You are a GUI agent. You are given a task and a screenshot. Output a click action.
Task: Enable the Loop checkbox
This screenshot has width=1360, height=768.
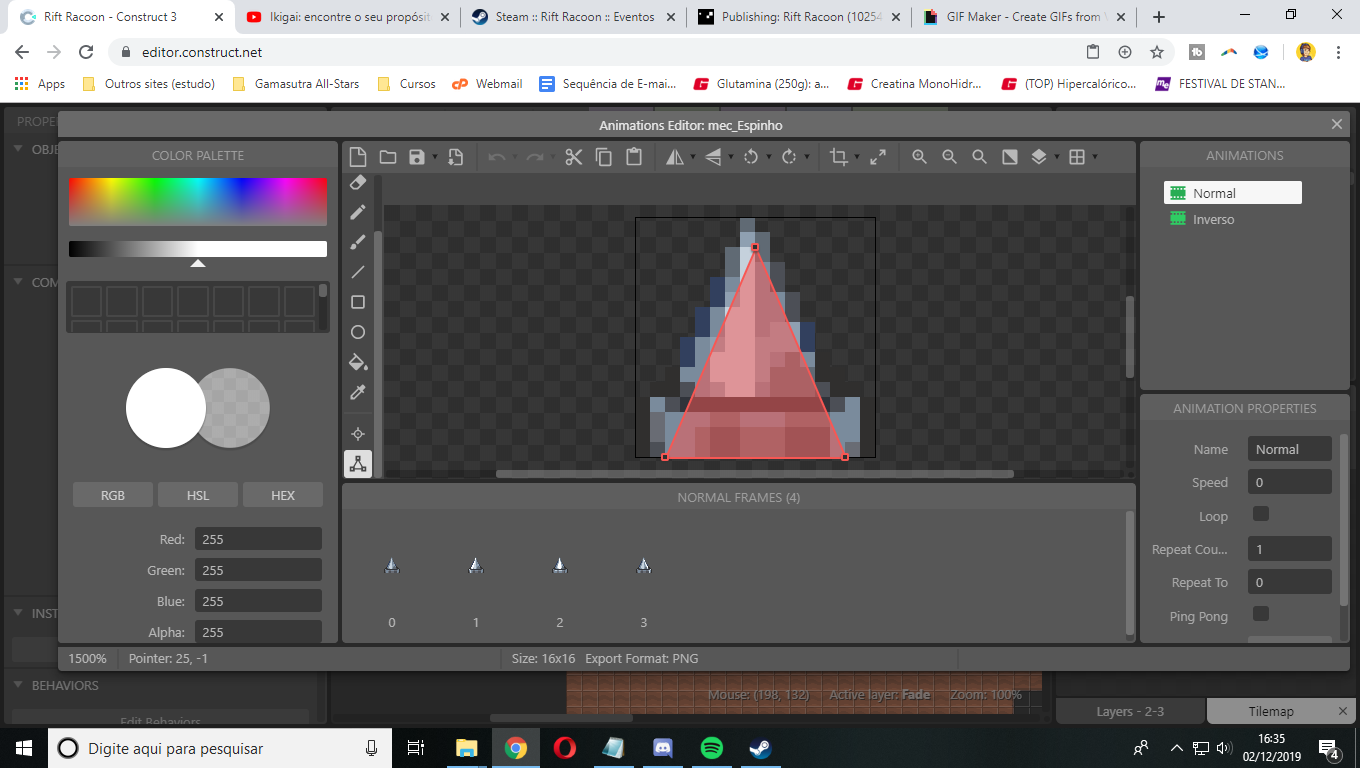pyautogui.click(x=1261, y=514)
